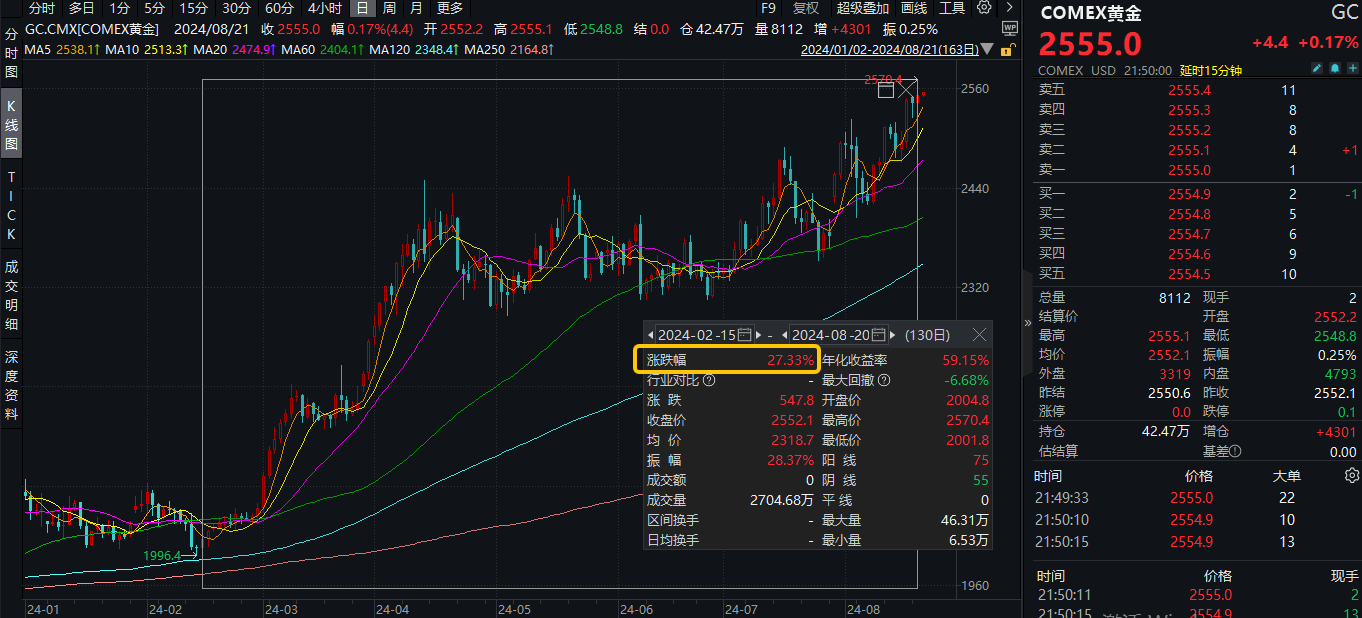
Task: Open the settings gear in the top toolbar
Action: pos(984,8)
